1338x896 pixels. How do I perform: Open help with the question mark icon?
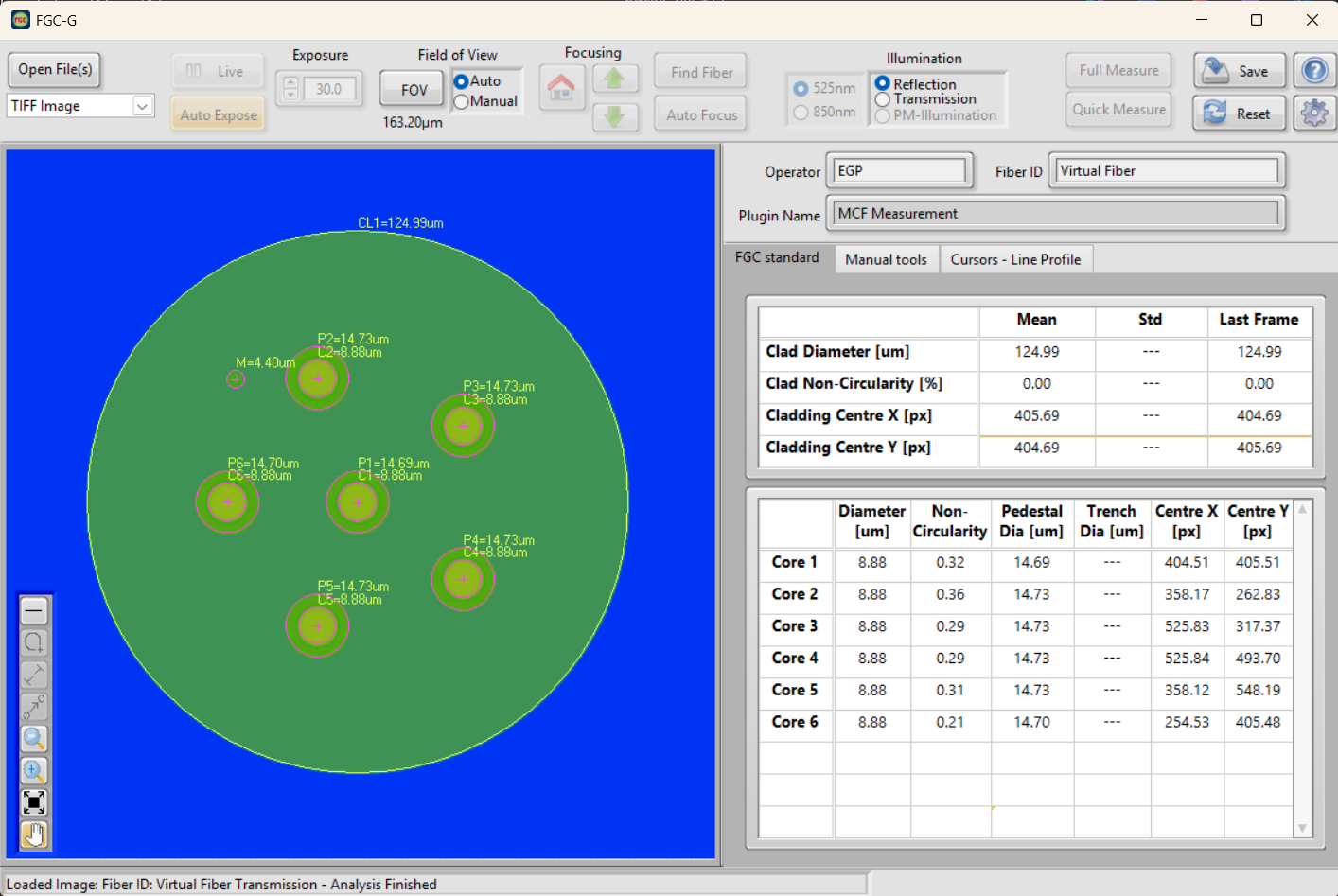[x=1314, y=71]
